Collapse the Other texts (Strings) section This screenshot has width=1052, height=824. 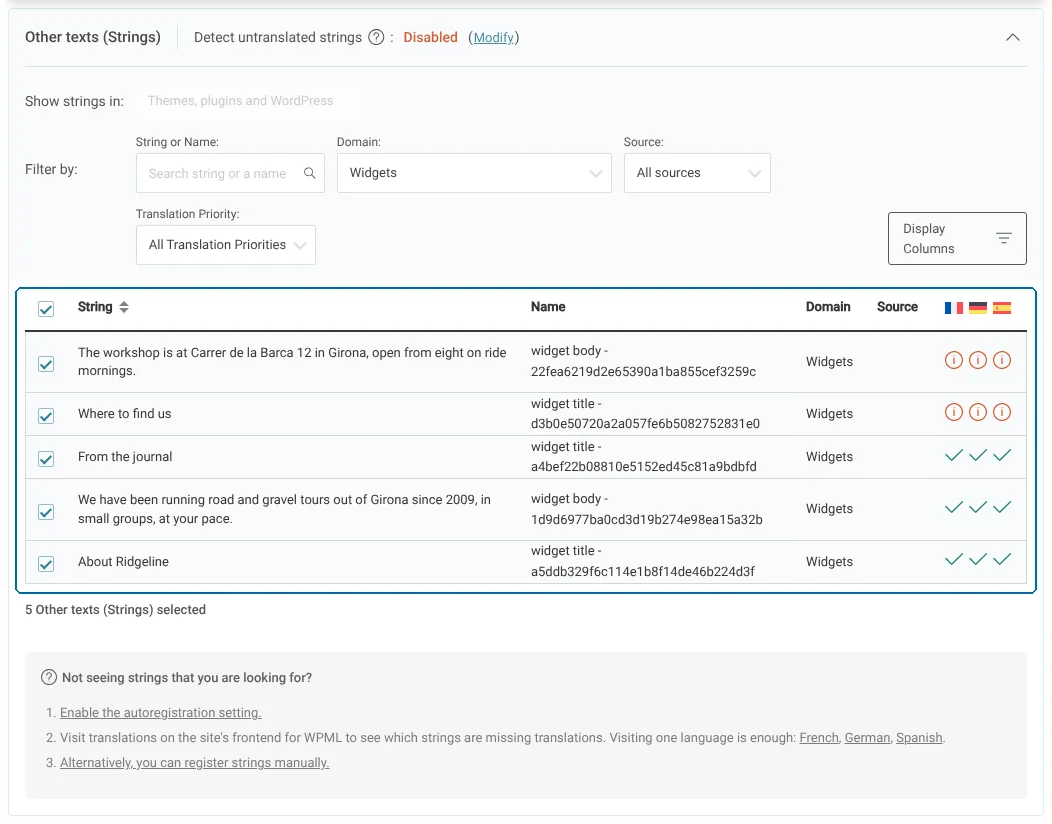tap(1012, 38)
